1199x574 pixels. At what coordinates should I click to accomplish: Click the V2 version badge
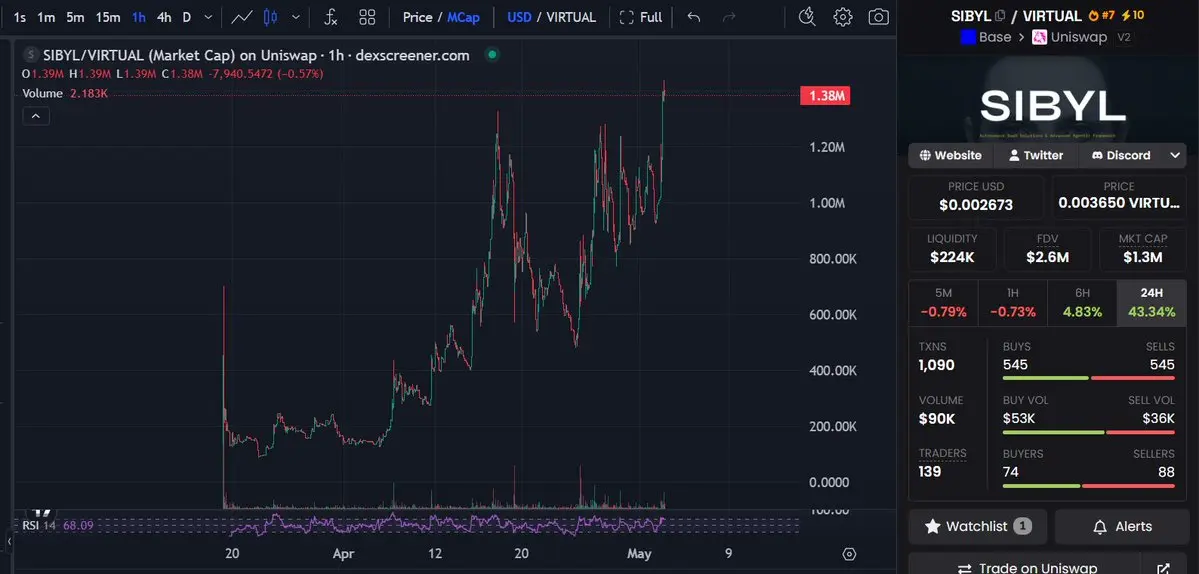[x=1124, y=37]
